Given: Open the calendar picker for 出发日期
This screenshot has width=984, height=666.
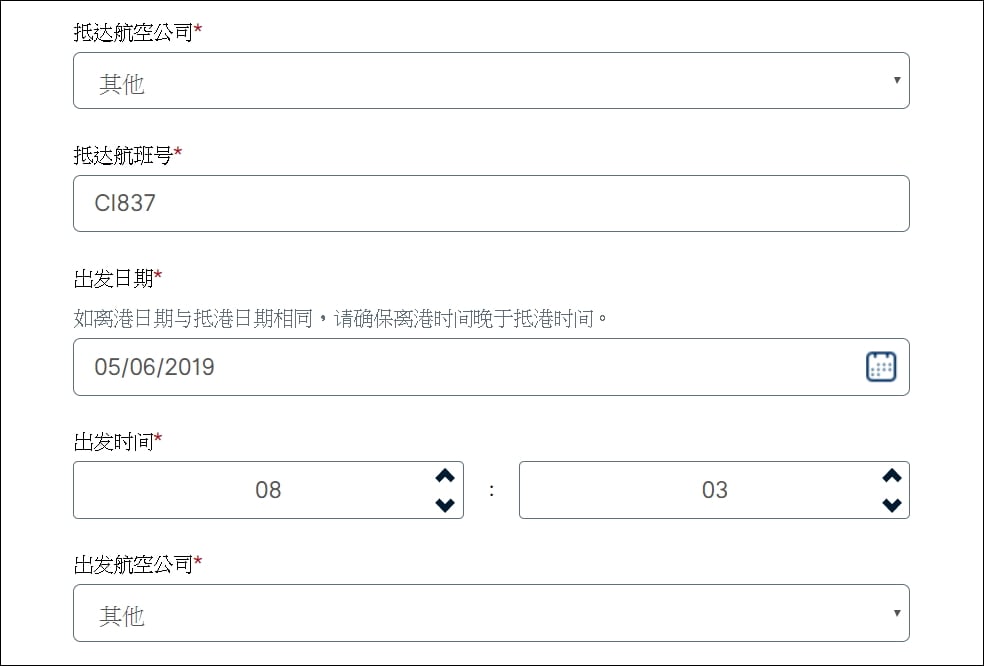Looking at the screenshot, I should point(881,367).
